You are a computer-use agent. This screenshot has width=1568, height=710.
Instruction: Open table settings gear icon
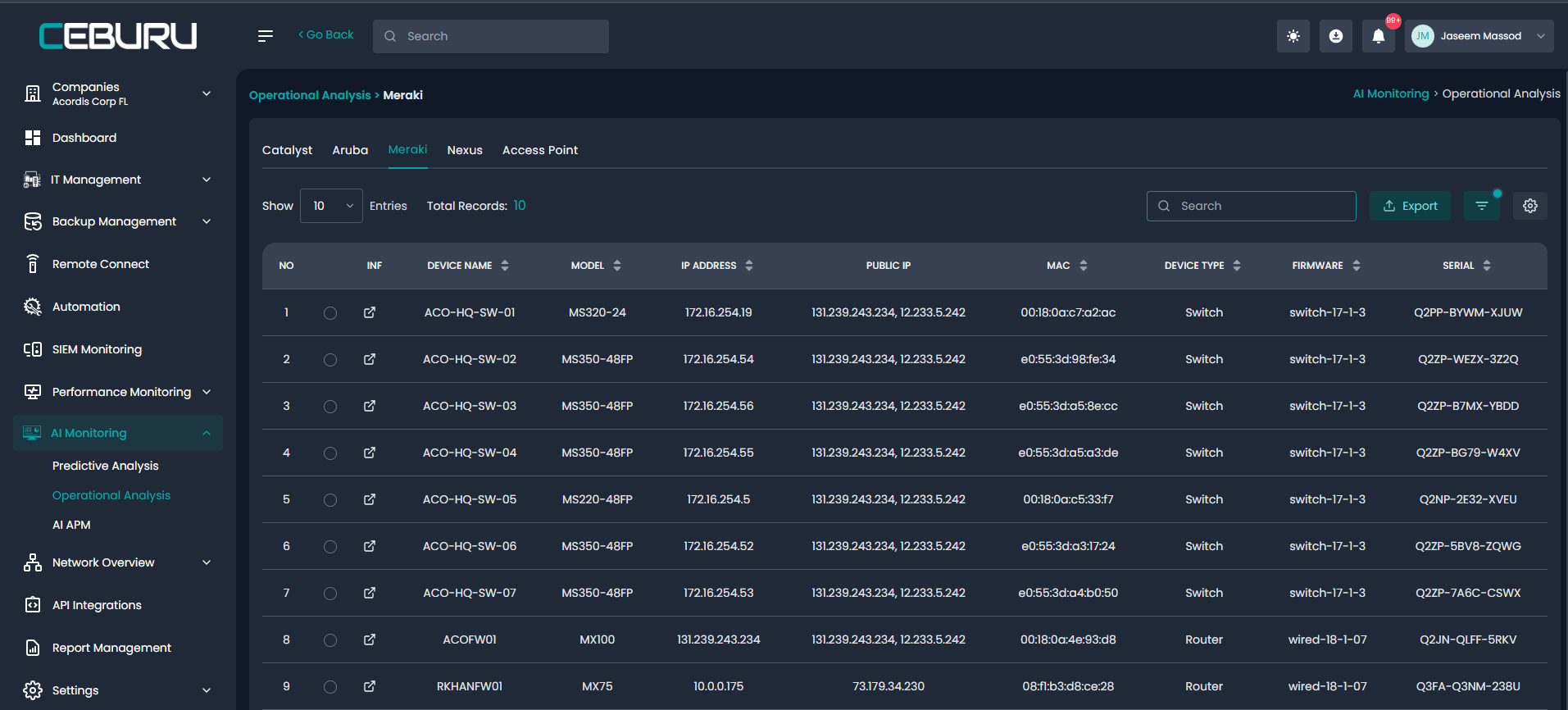(x=1530, y=206)
